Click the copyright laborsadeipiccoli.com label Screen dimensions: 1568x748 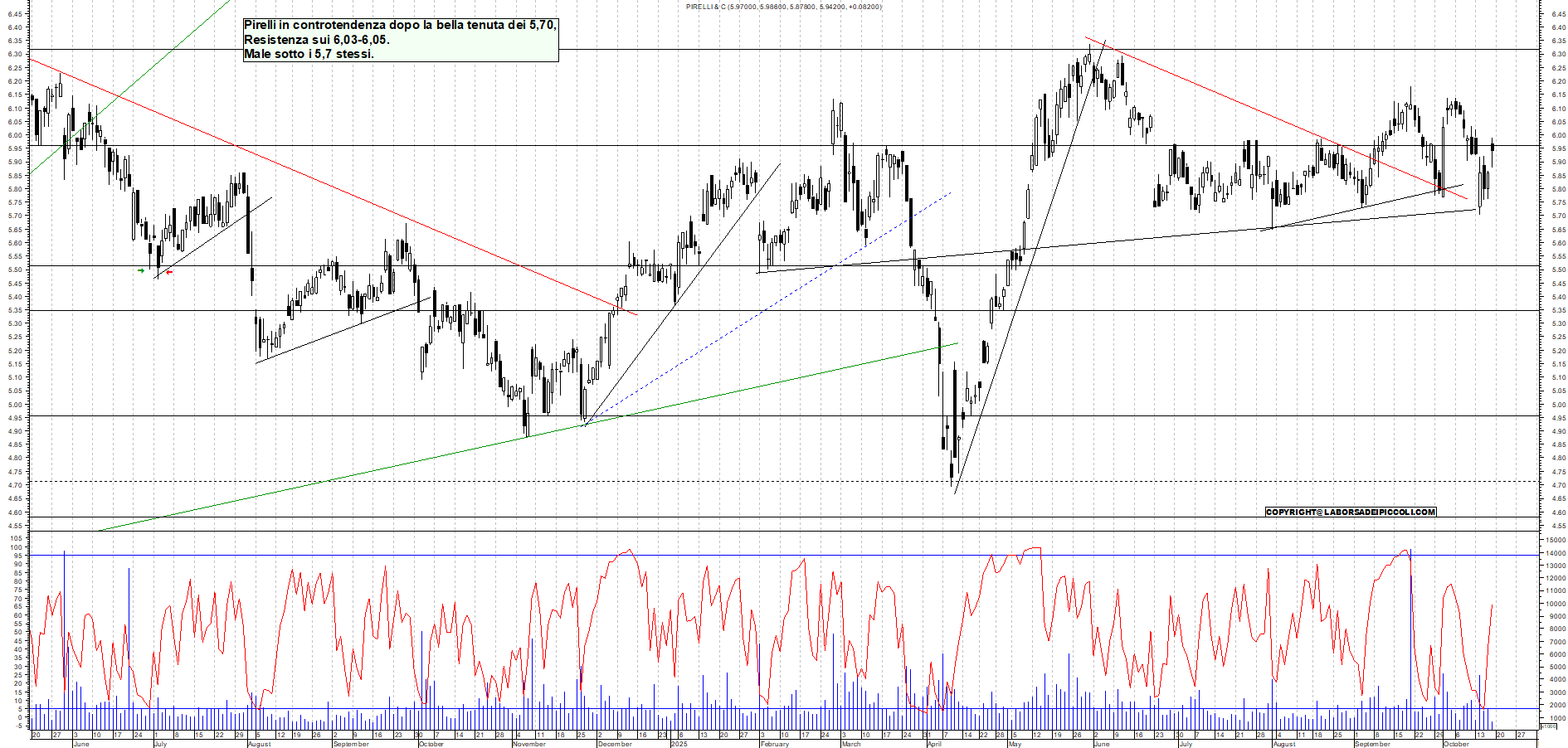click(x=1350, y=512)
